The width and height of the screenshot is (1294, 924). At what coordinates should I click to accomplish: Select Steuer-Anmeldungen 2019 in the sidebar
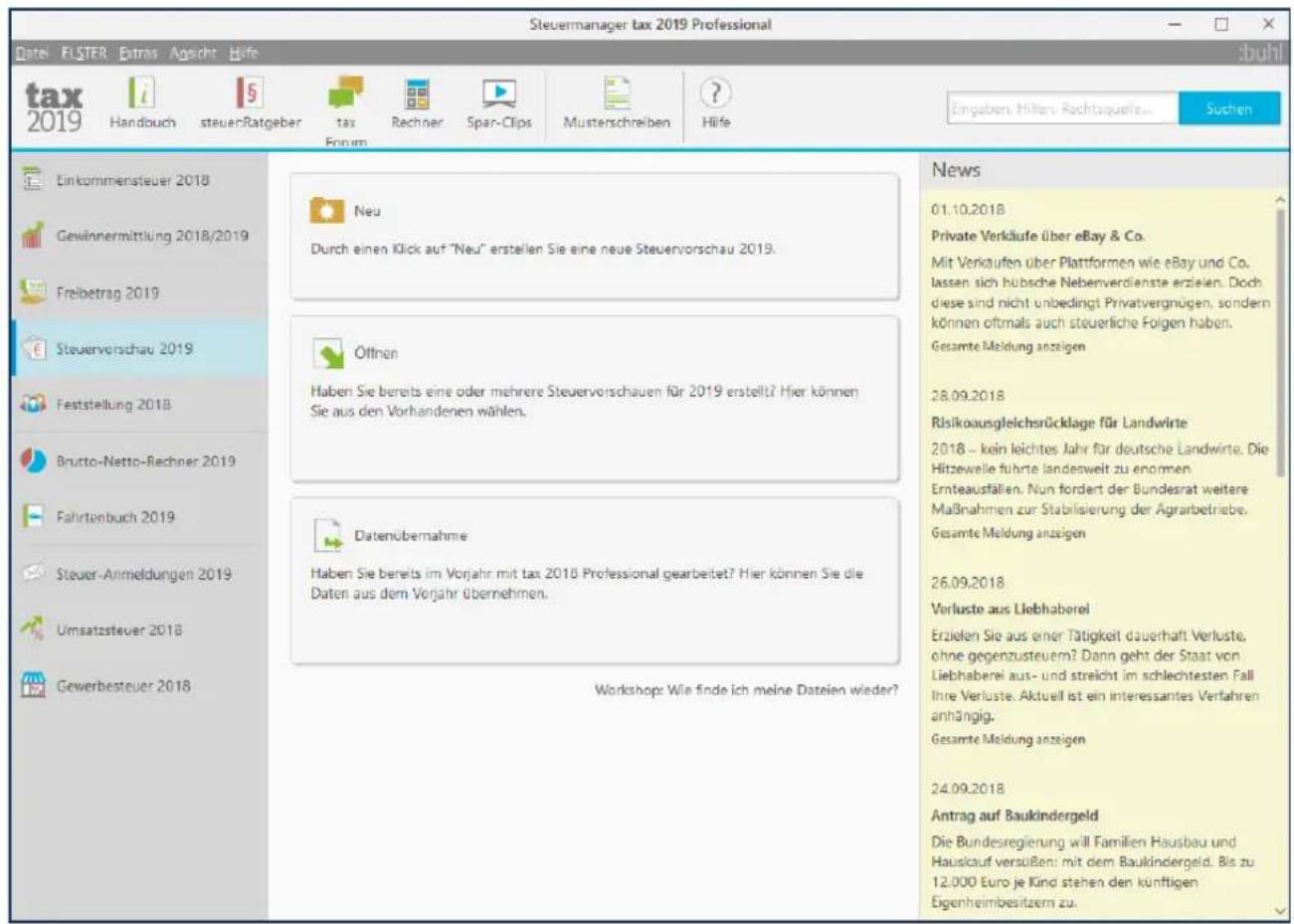(139, 573)
